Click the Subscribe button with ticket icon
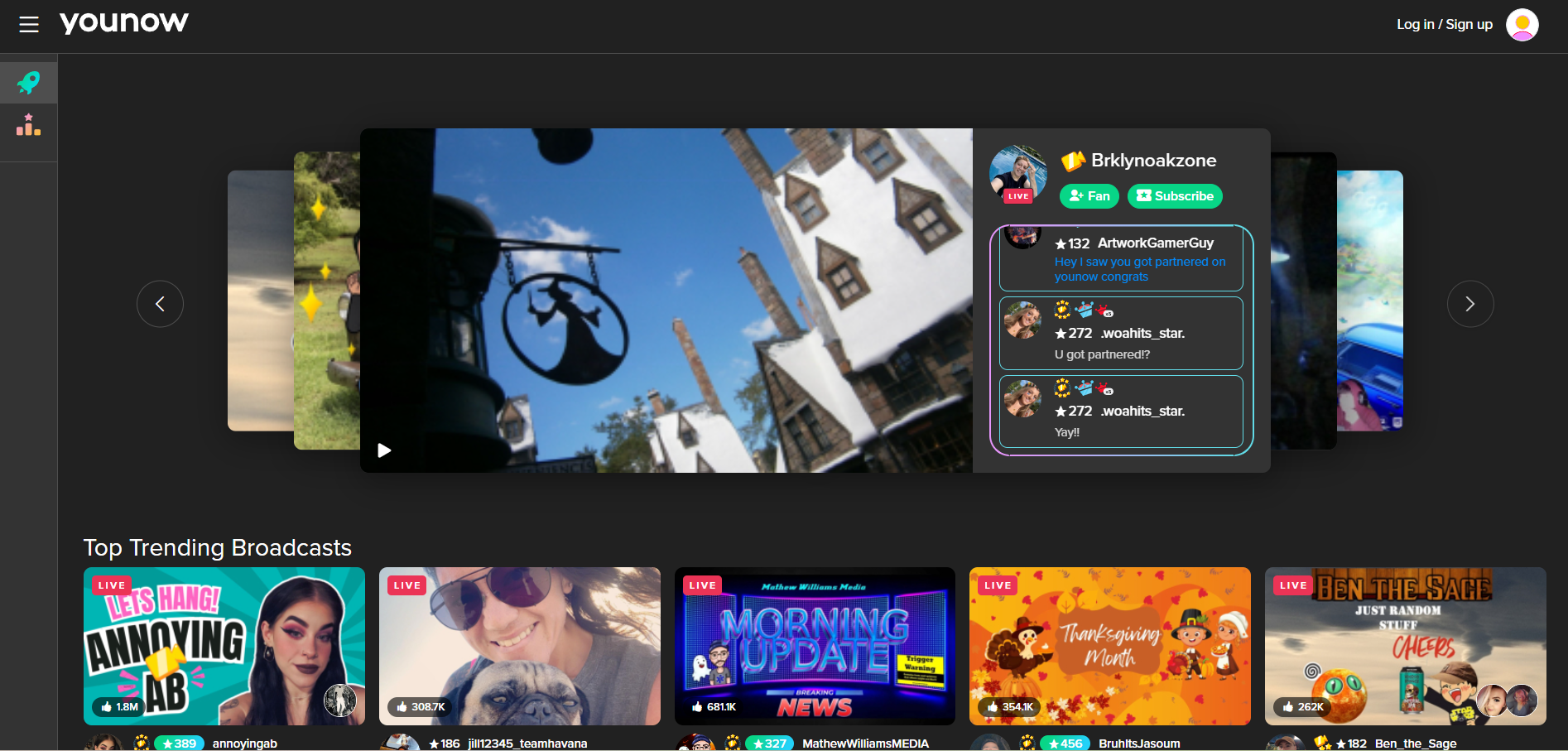The image size is (1568, 751). coord(1175,196)
